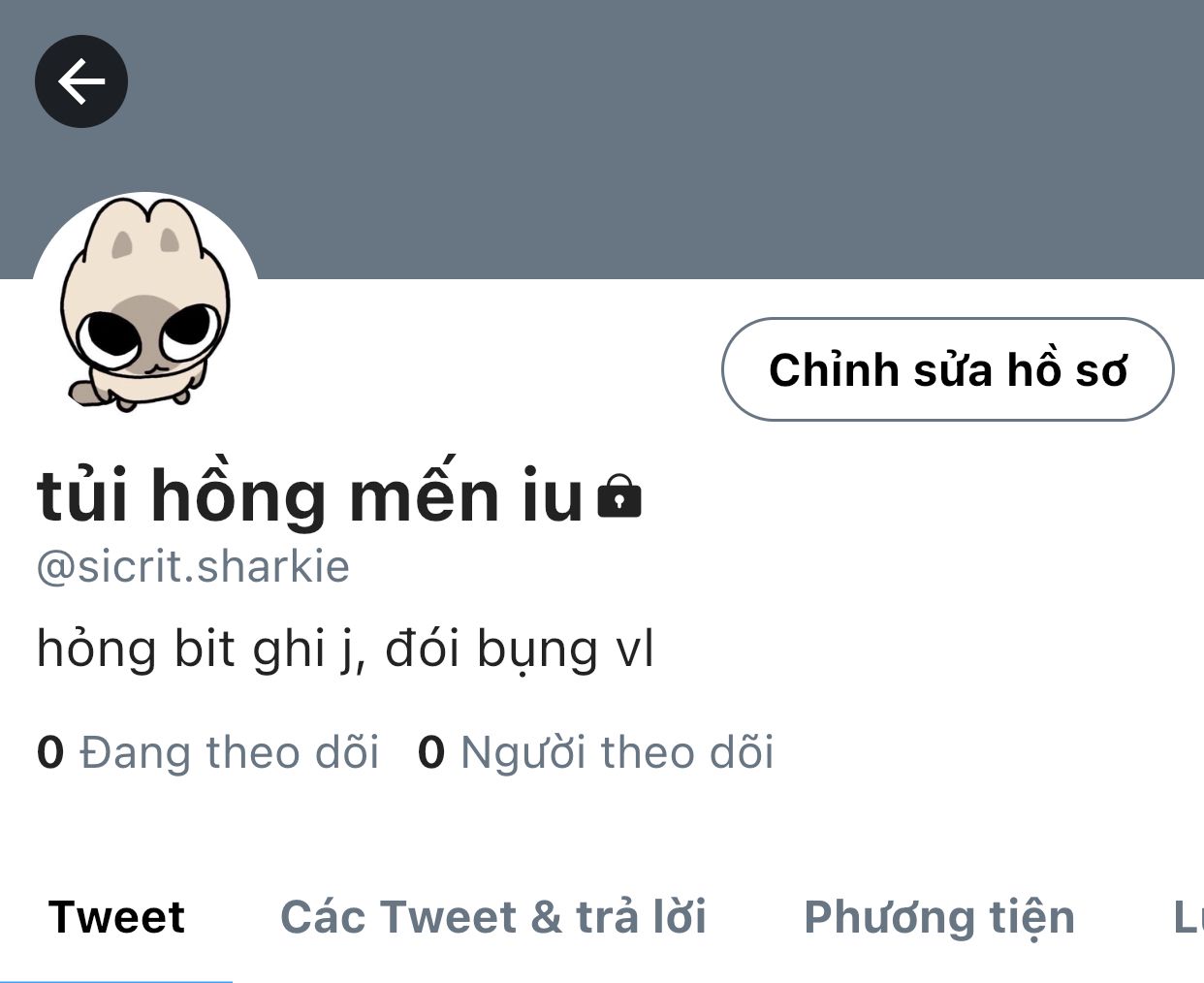Open the Các Tweet & trả lời tab

pos(493,917)
